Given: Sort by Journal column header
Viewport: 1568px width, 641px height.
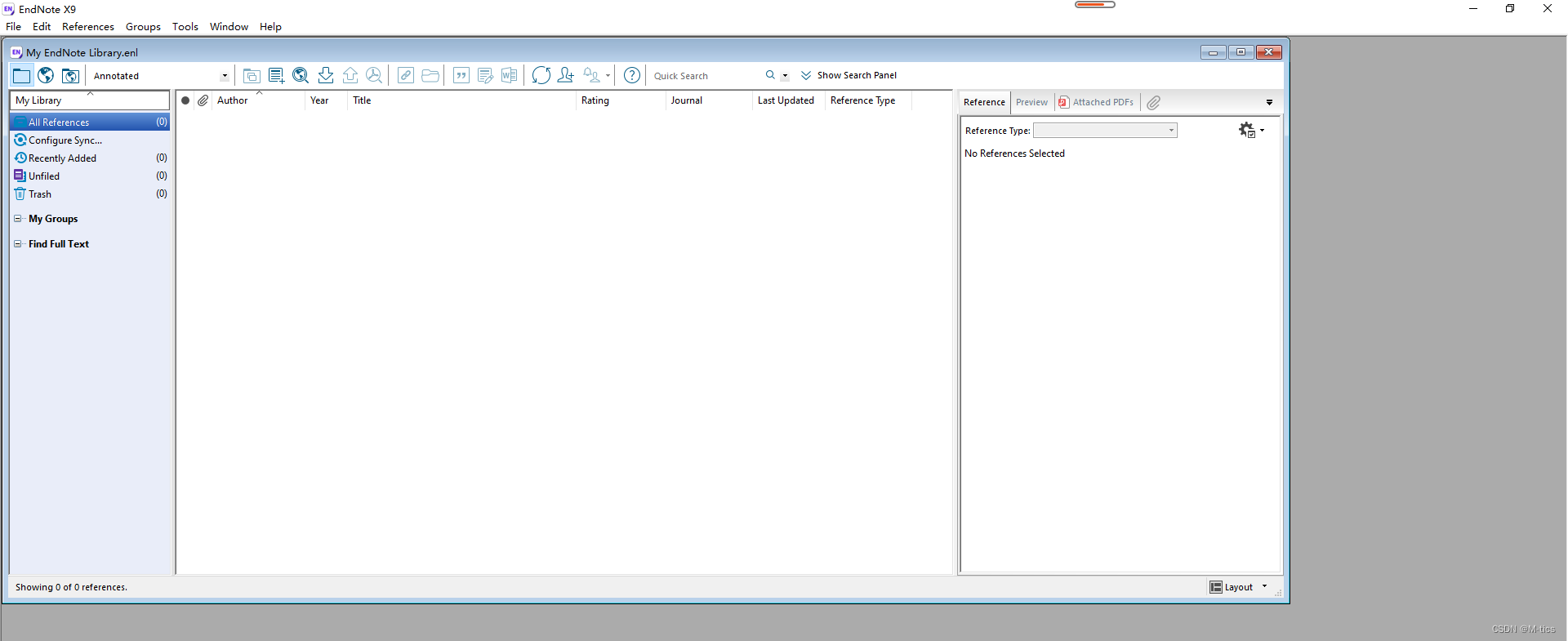Looking at the screenshot, I should tap(709, 100).
